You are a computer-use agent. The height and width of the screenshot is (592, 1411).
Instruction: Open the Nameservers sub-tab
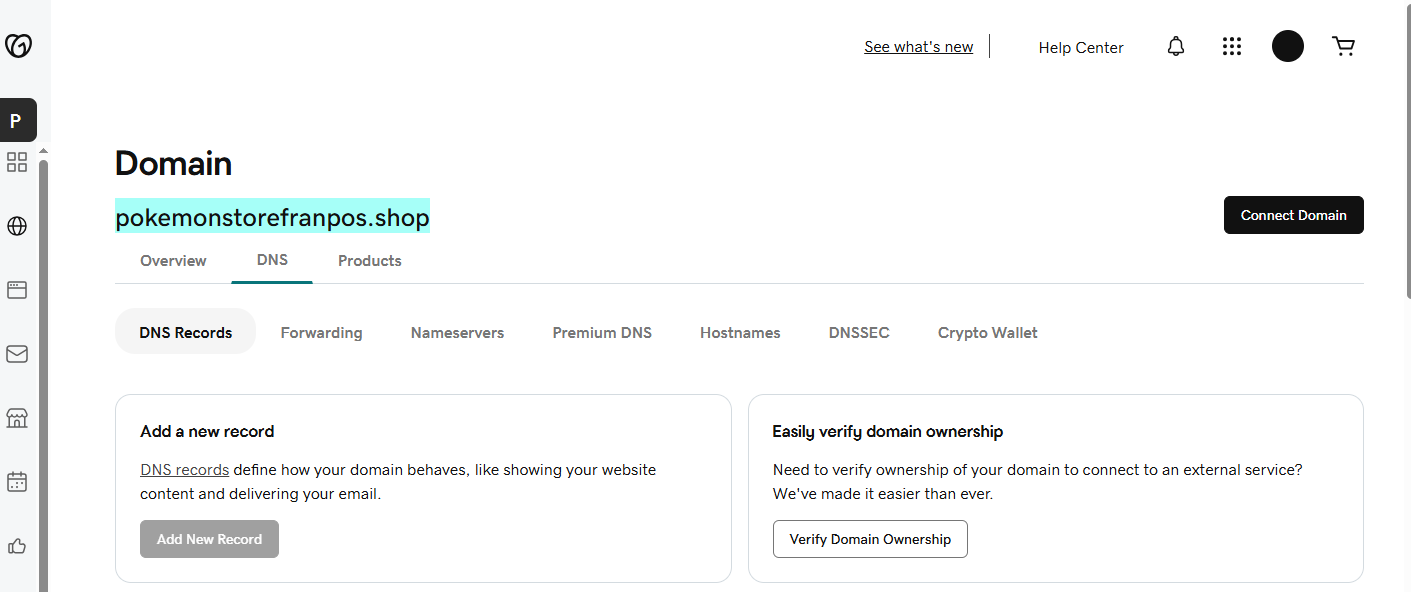[457, 333]
